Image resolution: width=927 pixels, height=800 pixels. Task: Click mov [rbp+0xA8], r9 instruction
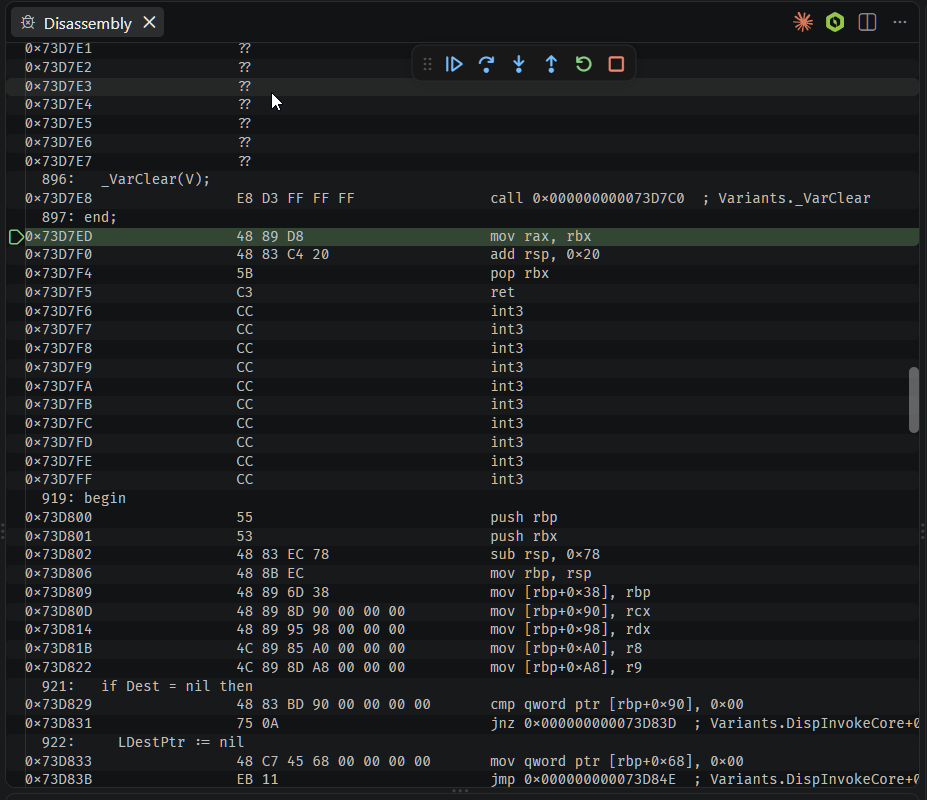[x=566, y=668]
